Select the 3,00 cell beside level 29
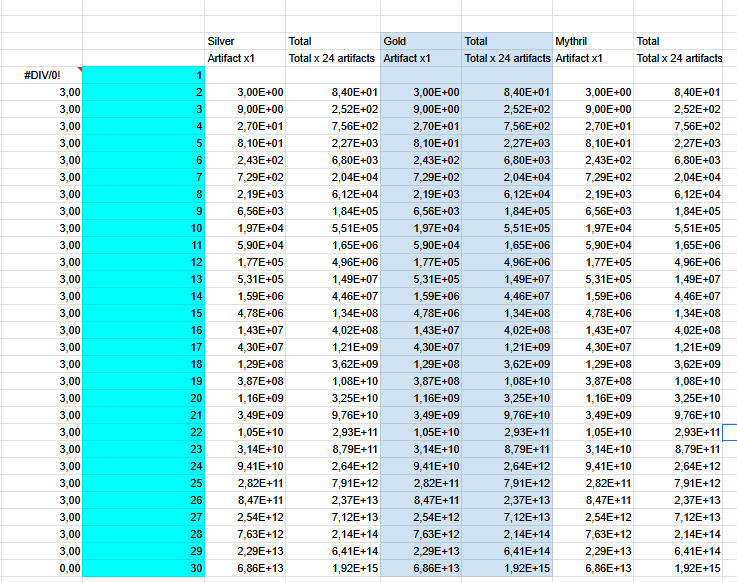Image resolution: width=737 pixels, height=582 pixels. click(42, 551)
